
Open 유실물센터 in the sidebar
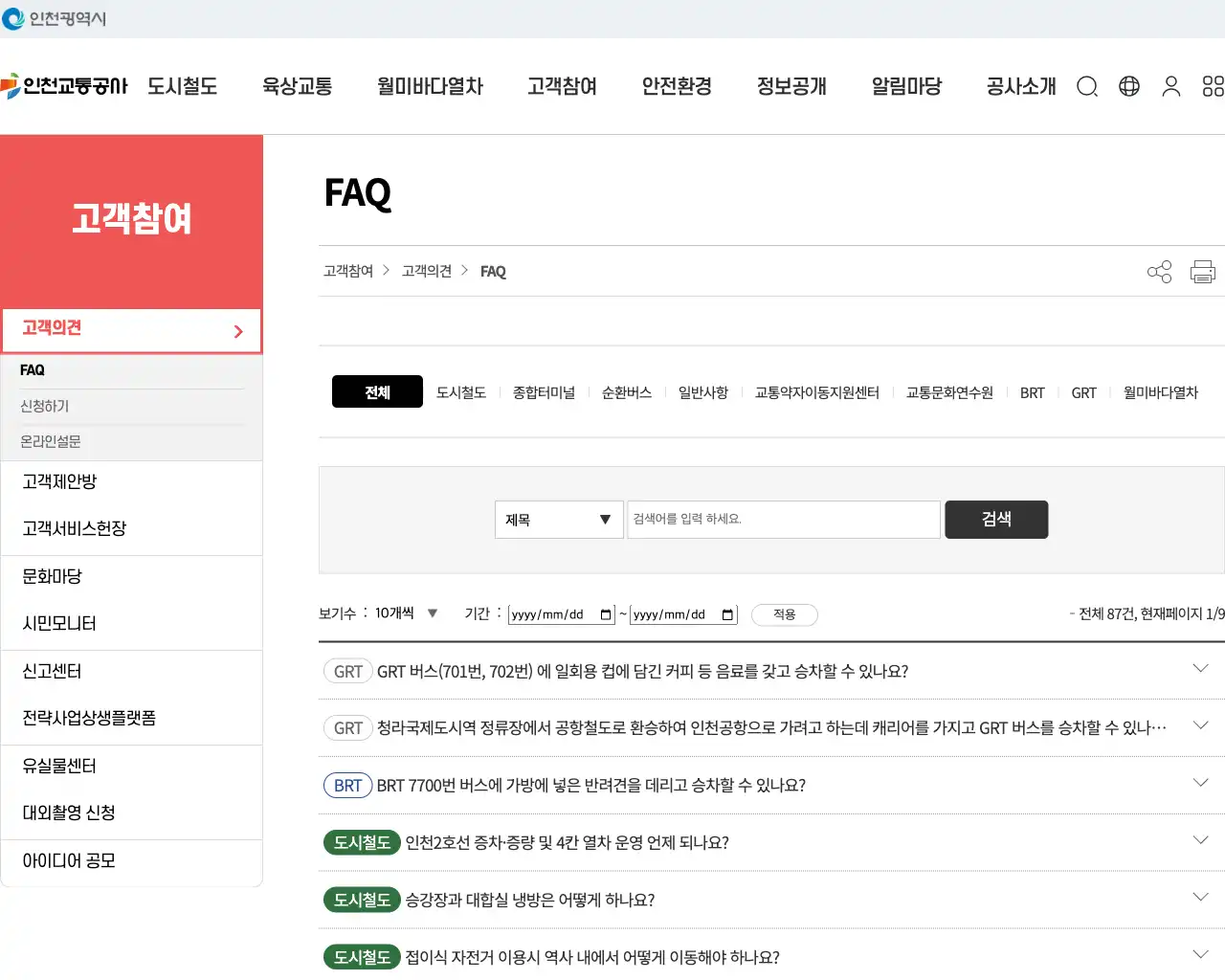click(59, 767)
